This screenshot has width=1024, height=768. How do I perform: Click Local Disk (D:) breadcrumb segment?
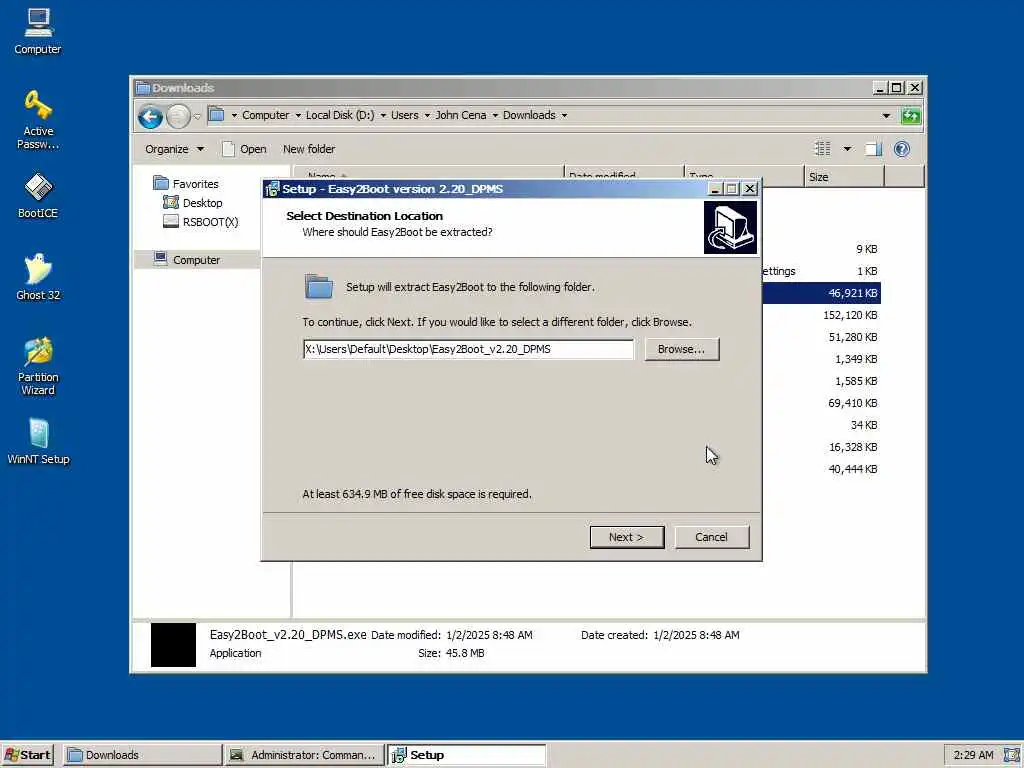point(340,115)
